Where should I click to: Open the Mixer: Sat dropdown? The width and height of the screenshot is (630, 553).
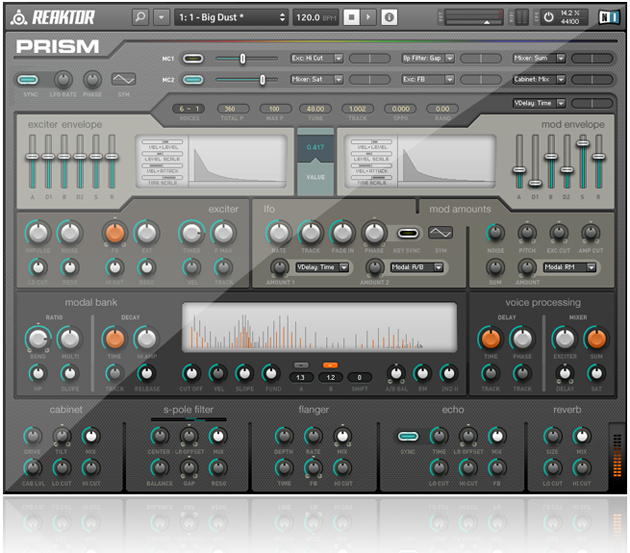pyautogui.click(x=317, y=79)
